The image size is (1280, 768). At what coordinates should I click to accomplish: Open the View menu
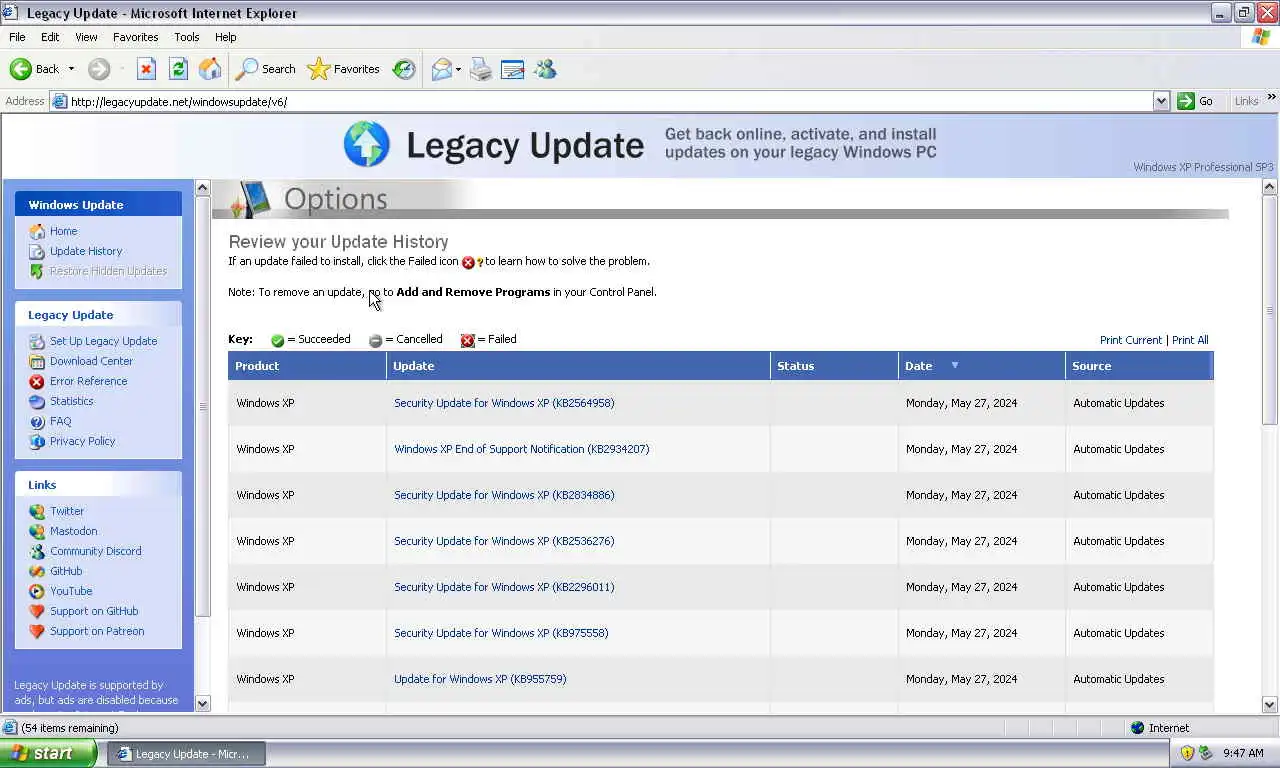86,37
